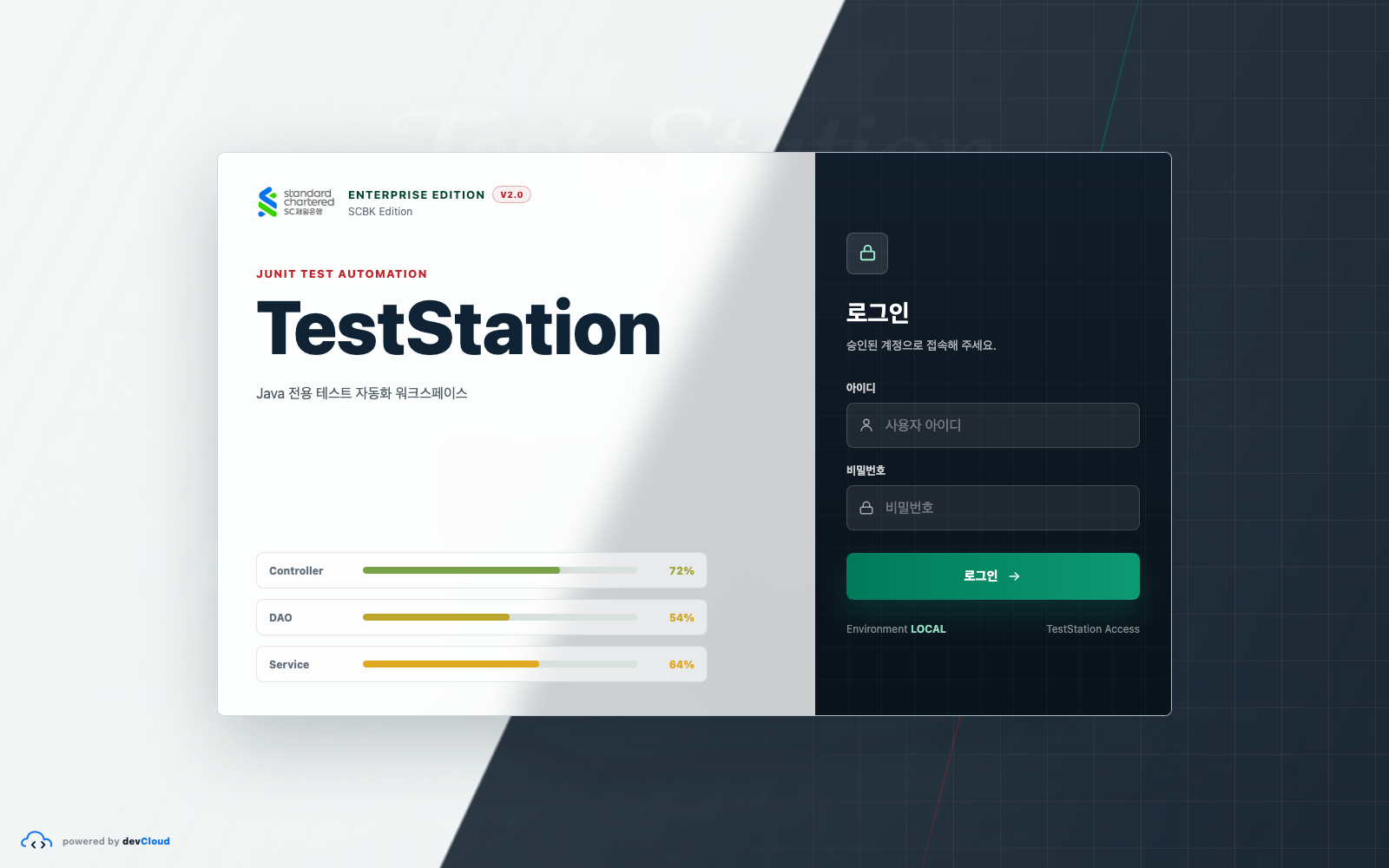This screenshot has width=1389, height=868.
Task: Click the arrow icon on the login button
Action: [1014, 576]
